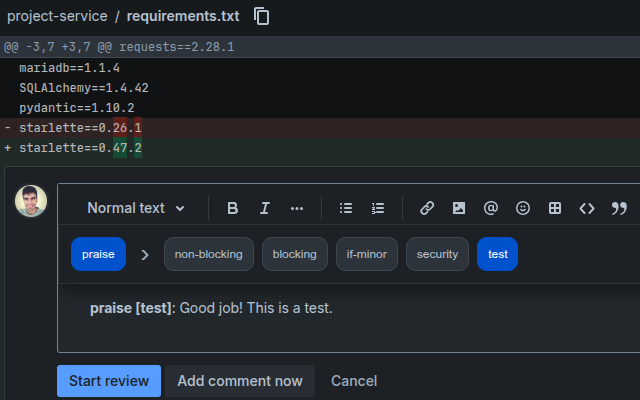The height and width of the screenshot is (400, 640).
Task: Toggle bold formatting
Action: click(233, 208)
